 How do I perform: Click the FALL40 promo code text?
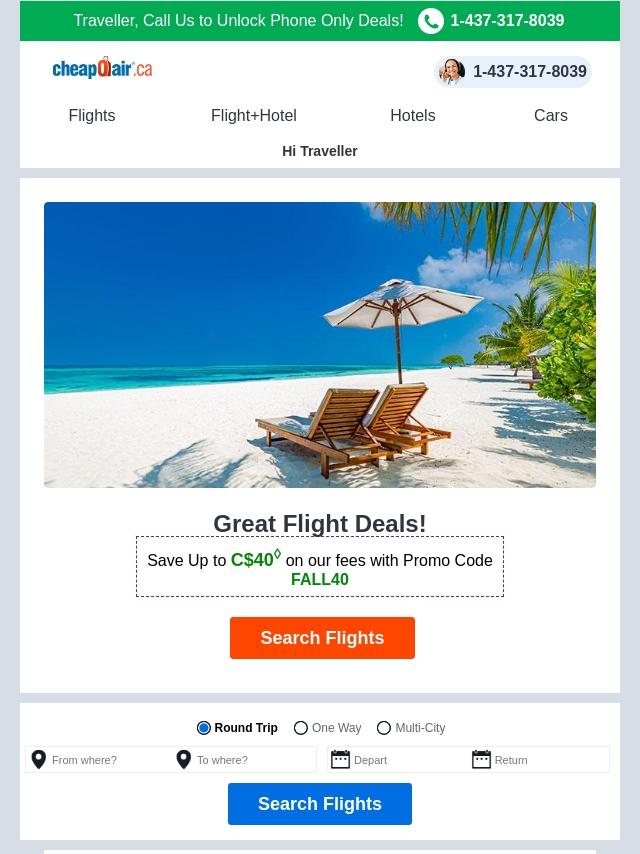point(320,580)
